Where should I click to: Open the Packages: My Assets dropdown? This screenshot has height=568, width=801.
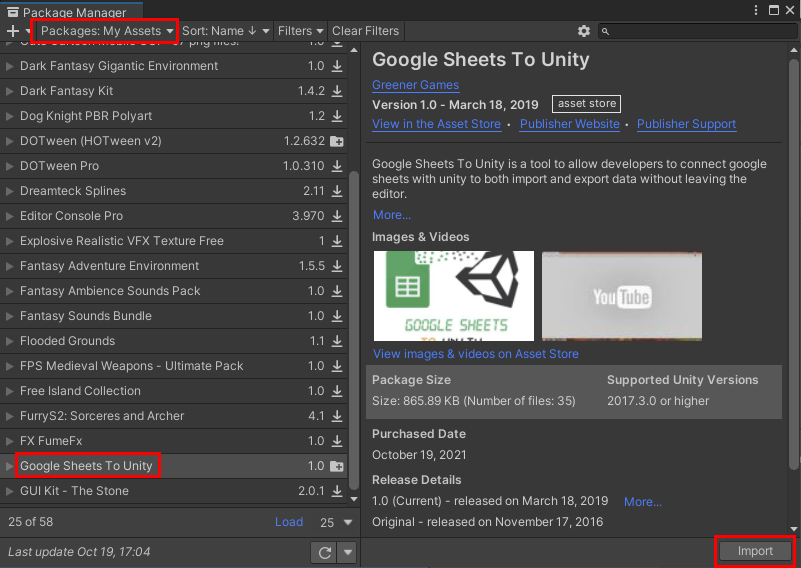(x=107, y=31)
